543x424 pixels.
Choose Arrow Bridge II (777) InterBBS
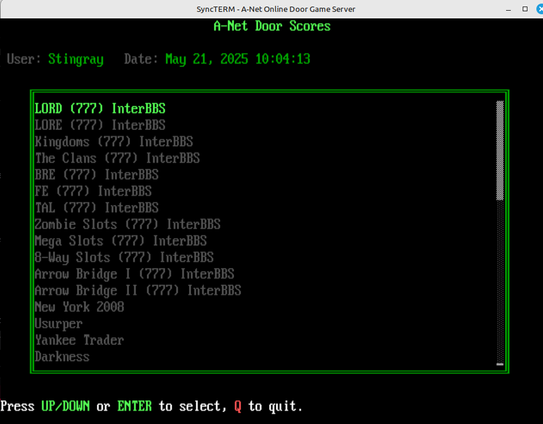pos(138,291)
